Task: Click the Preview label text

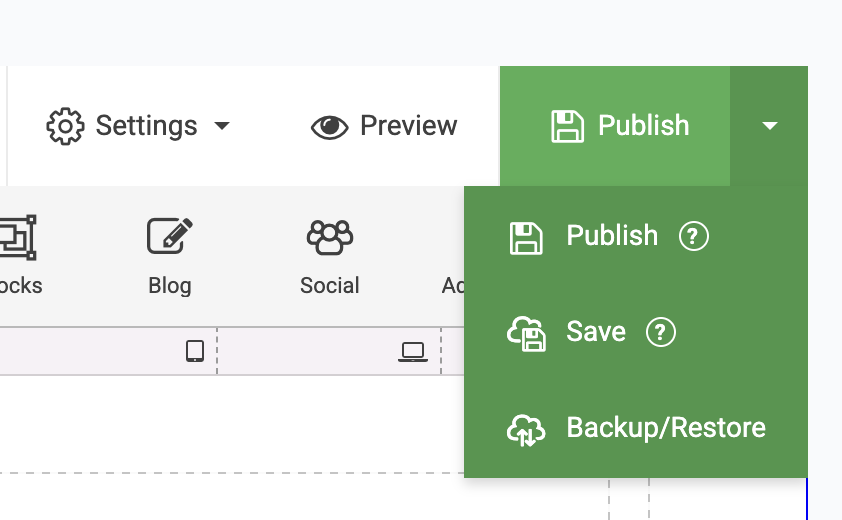Action: pos(408,126)
